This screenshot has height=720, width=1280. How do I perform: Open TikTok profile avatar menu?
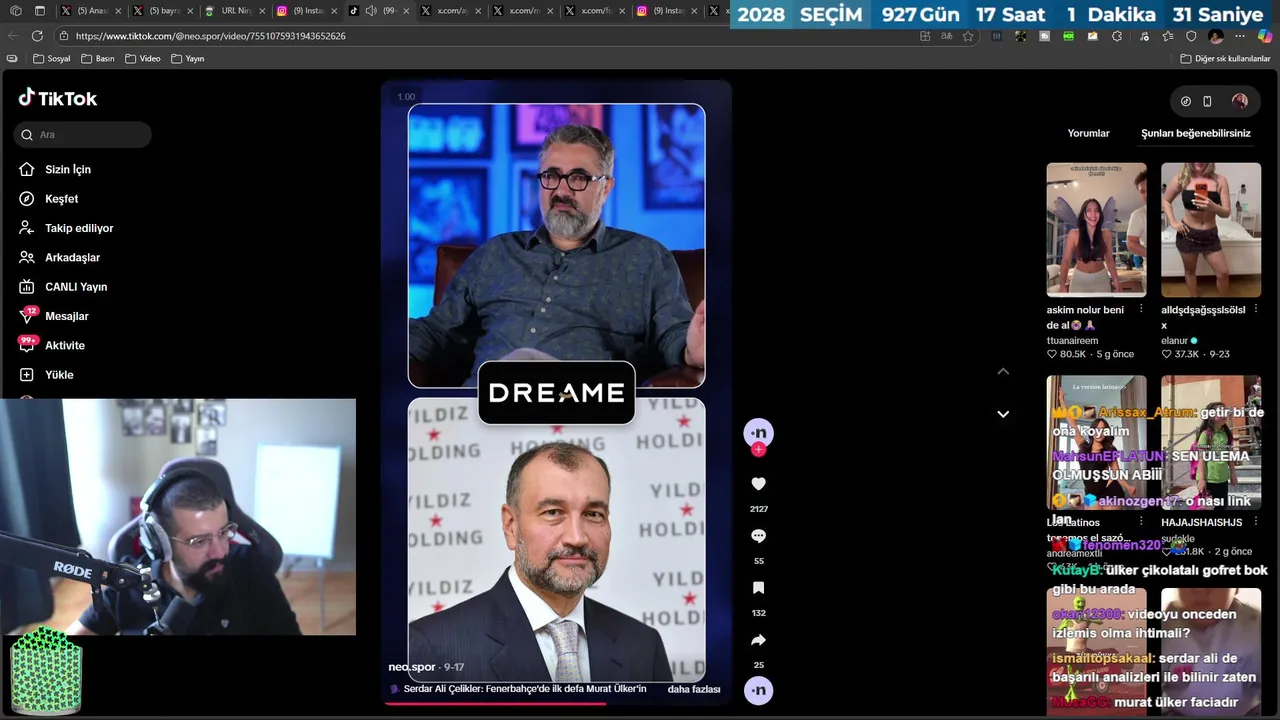[x=1240, y=101]
